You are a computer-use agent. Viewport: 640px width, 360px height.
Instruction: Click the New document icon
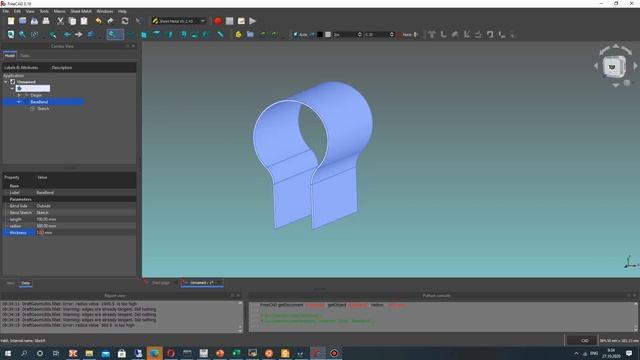coord(11,21)
